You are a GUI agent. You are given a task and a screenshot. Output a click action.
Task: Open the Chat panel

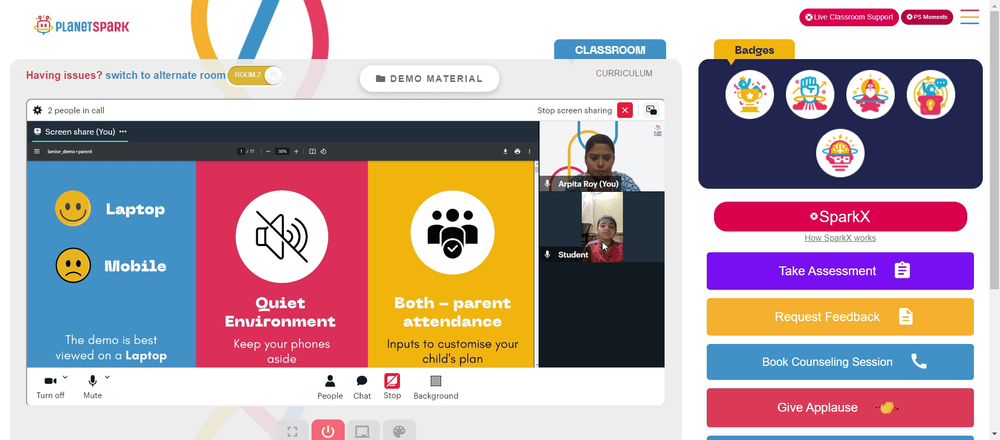tap(362, 387)
